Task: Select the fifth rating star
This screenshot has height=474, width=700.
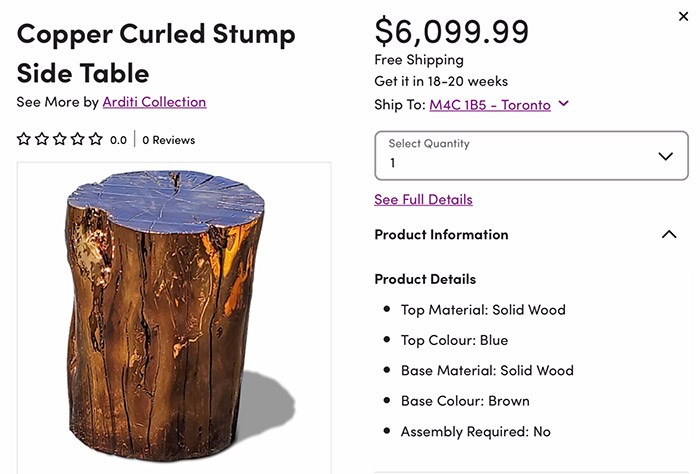Action: (x=96, y=140)
